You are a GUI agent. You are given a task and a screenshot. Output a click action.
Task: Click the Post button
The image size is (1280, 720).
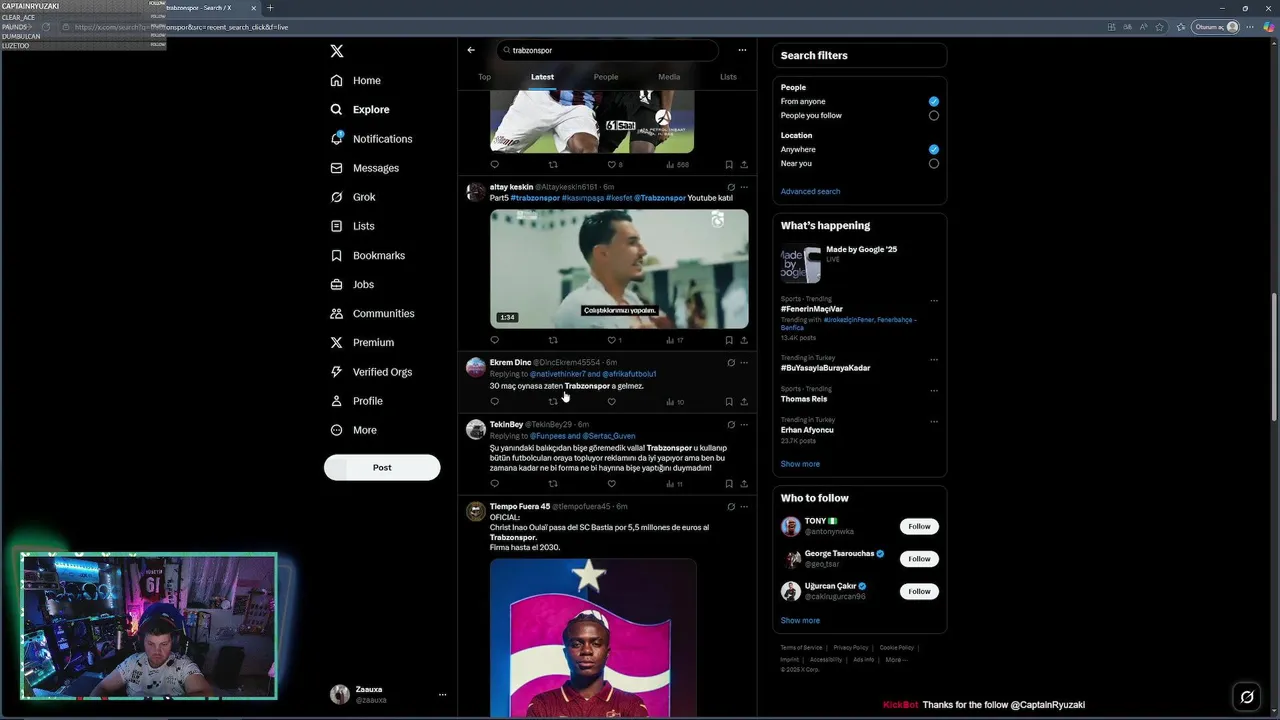pyautogui.click(x=382, y=467)
